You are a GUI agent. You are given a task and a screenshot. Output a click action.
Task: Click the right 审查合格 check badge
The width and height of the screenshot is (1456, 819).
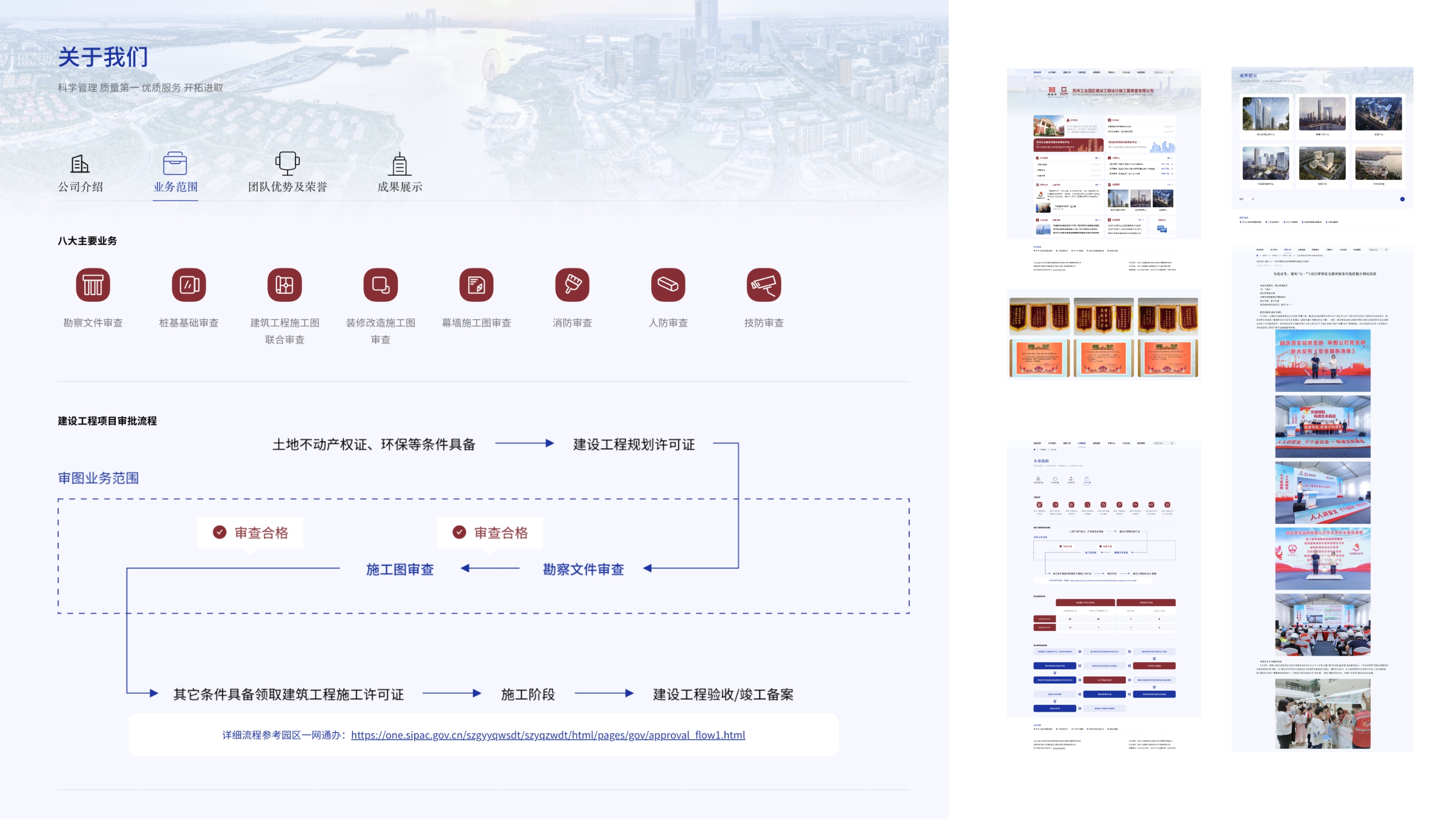[490, 532]
